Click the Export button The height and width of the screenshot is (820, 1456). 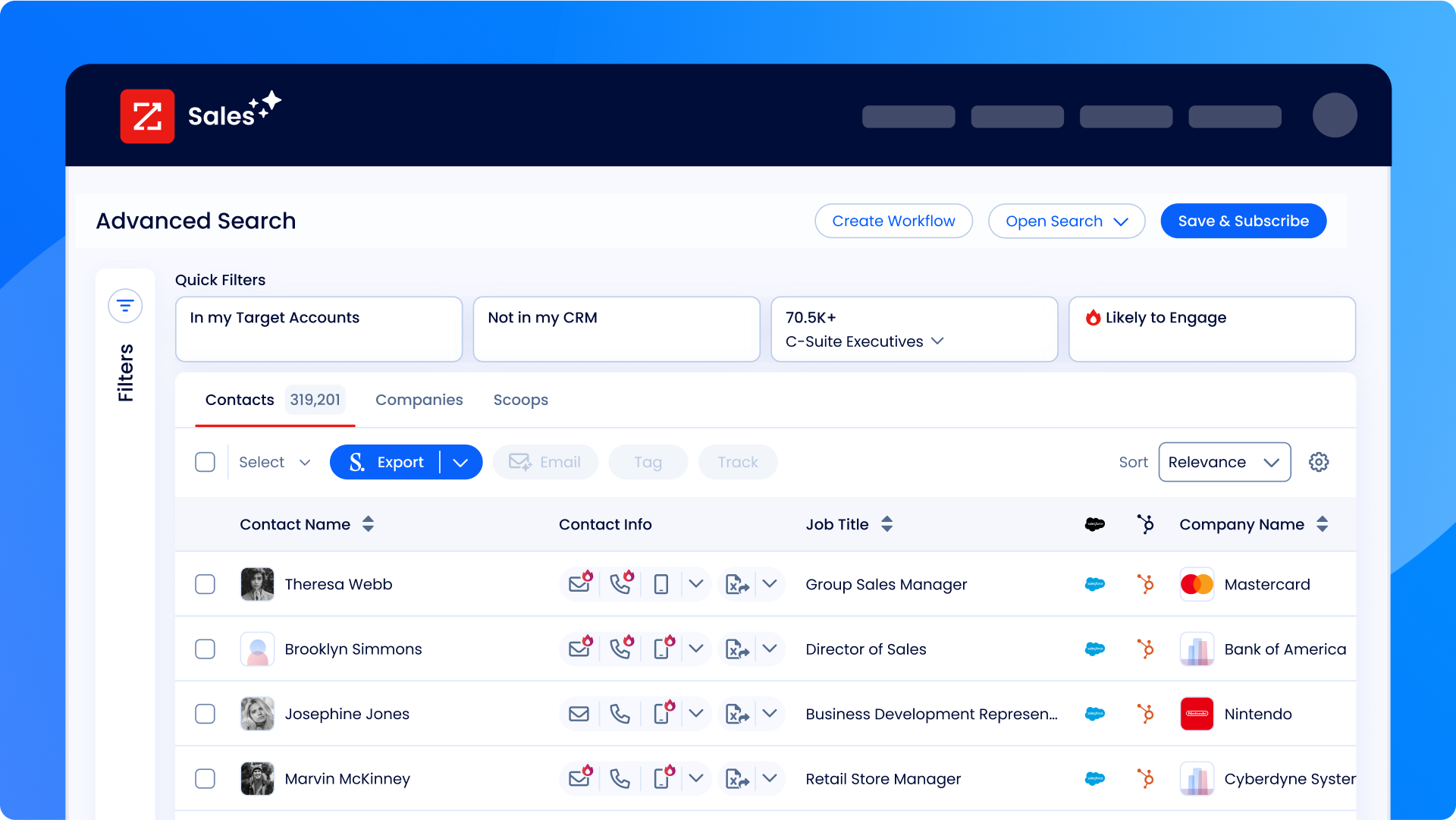pos(385,462)
